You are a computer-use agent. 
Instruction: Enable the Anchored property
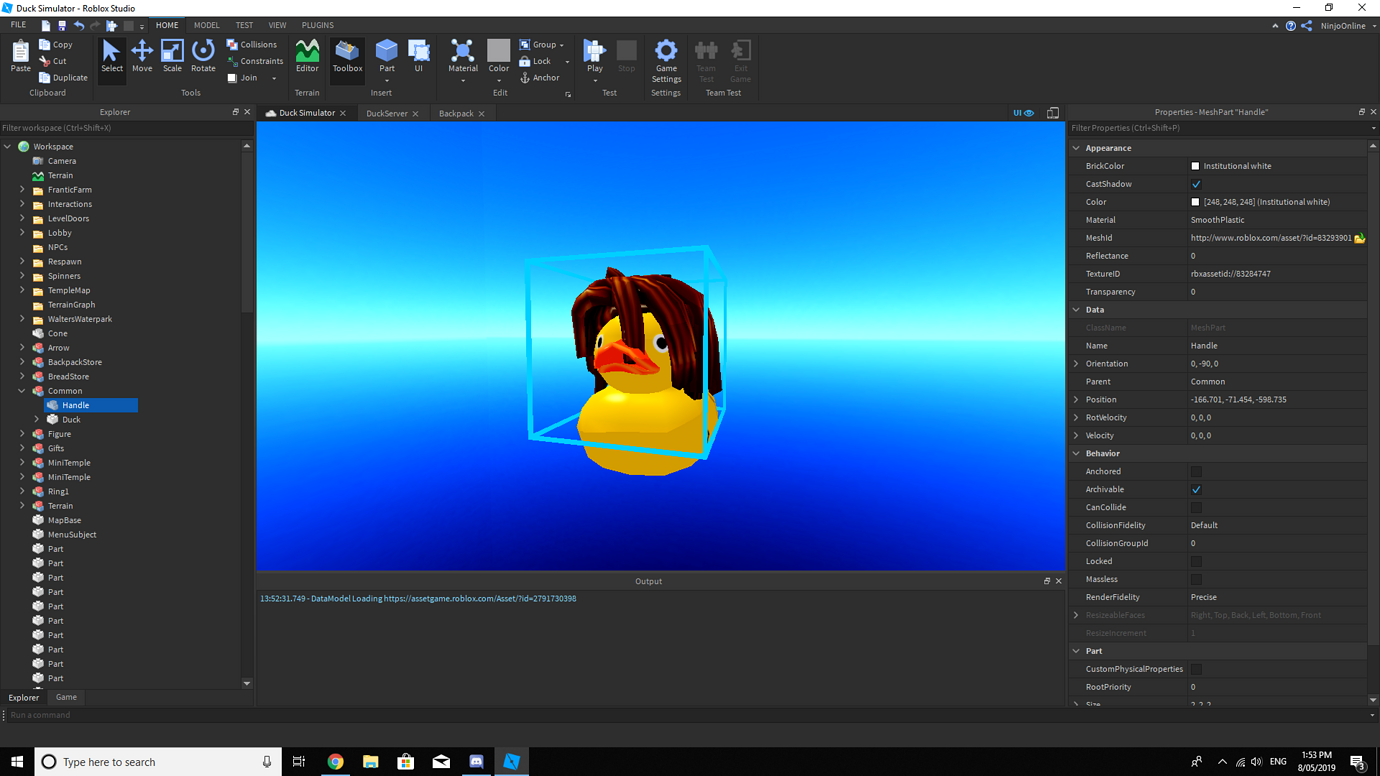click(1195, 471)
